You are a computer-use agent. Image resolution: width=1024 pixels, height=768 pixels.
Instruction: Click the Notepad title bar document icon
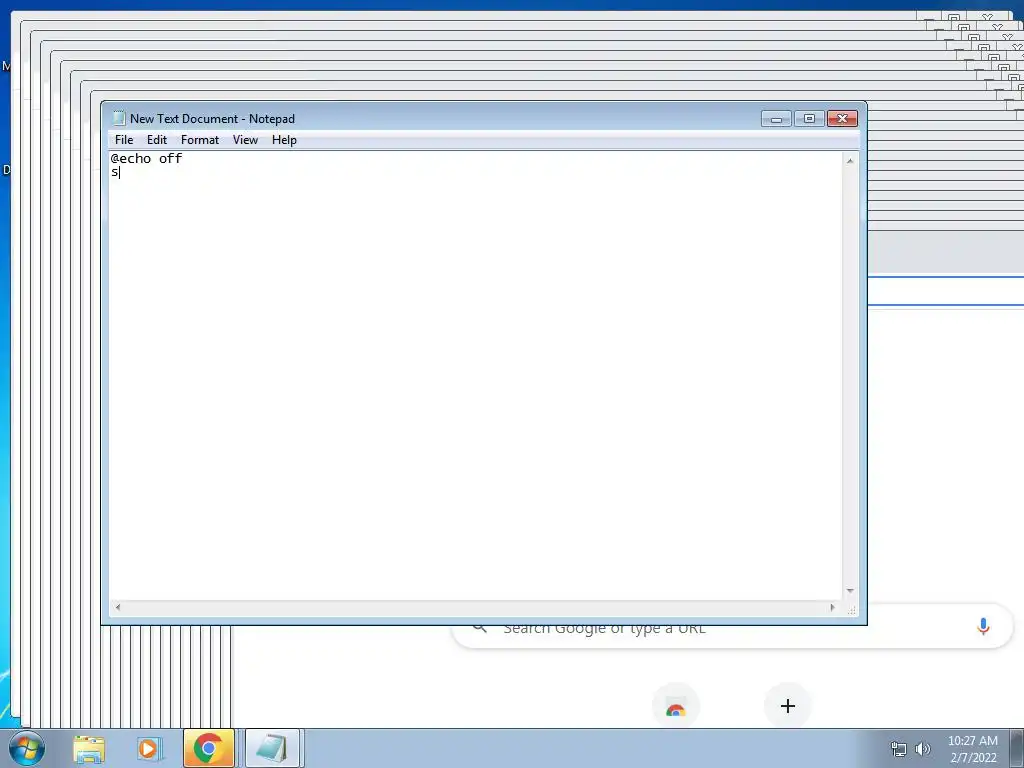118,118
